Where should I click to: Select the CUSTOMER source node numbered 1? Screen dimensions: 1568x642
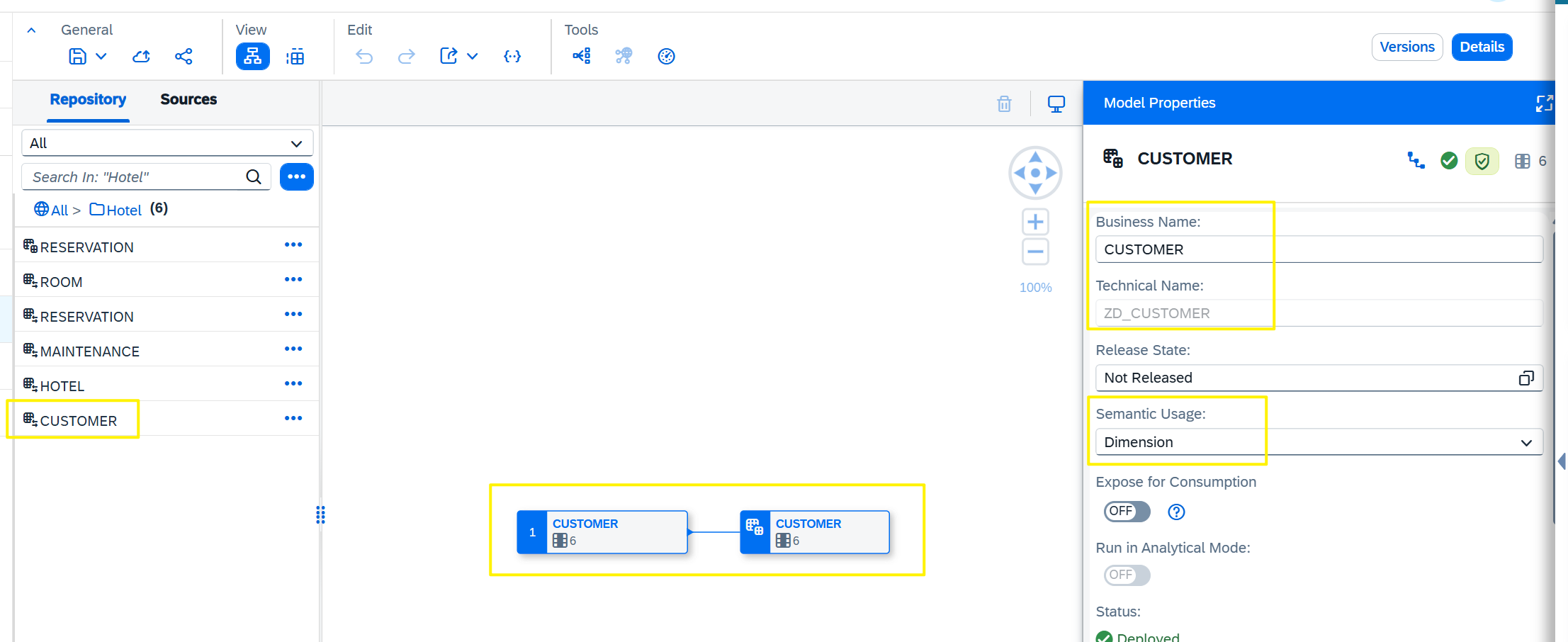602,532
